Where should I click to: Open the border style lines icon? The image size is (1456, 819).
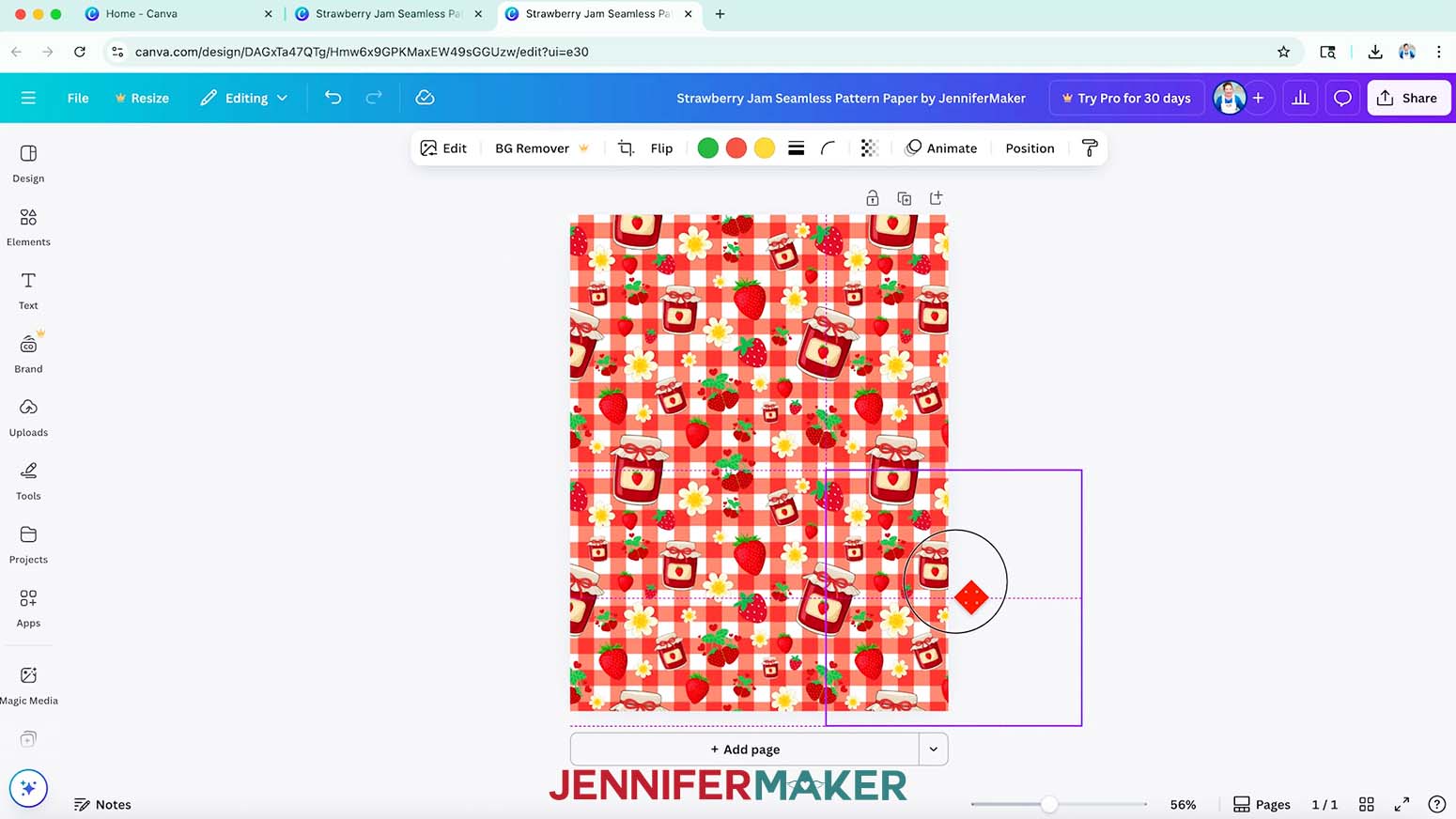(796, 148)
